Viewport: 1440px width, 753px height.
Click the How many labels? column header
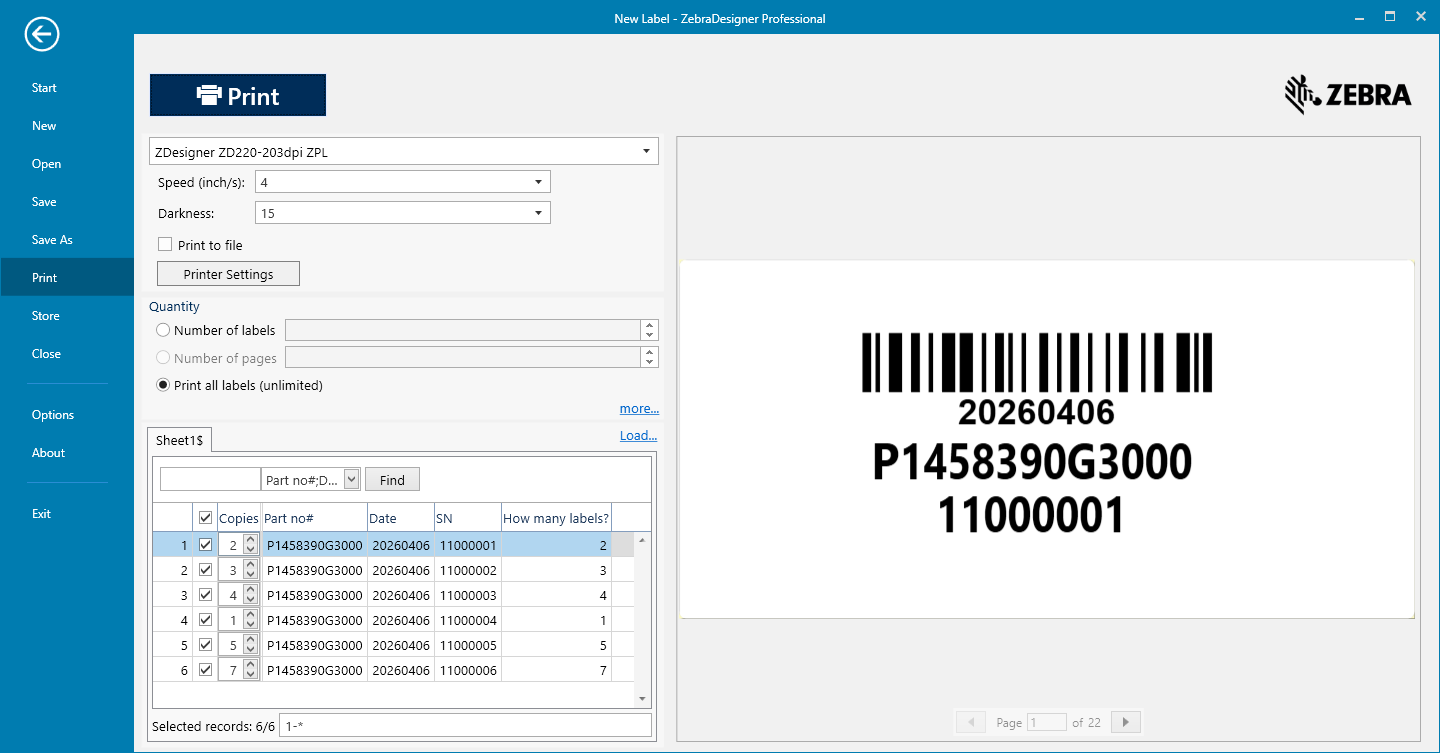click(x=556, y=518)
